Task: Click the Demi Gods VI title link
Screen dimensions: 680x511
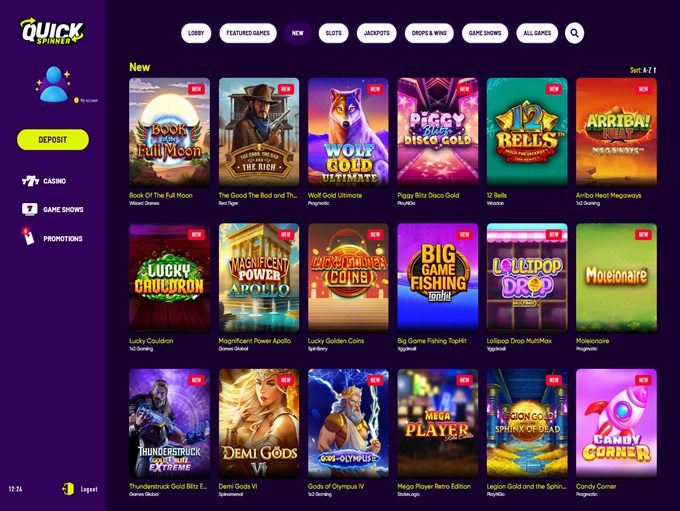Action: tap(238, 486)
